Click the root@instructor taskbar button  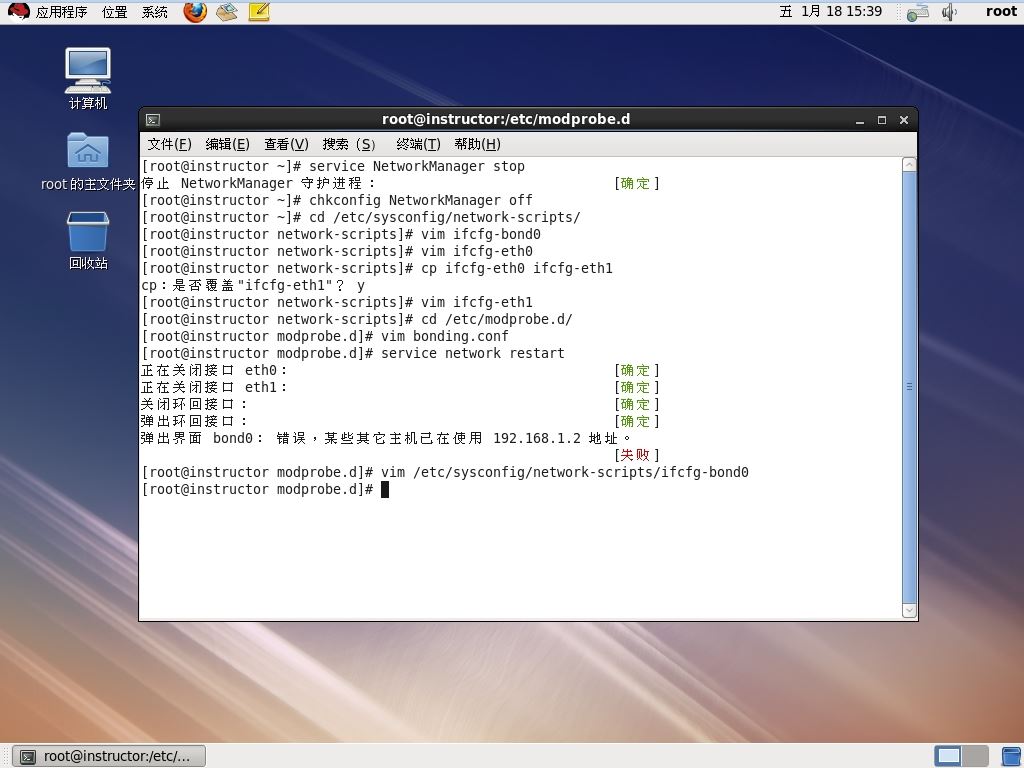coord(109,756)
